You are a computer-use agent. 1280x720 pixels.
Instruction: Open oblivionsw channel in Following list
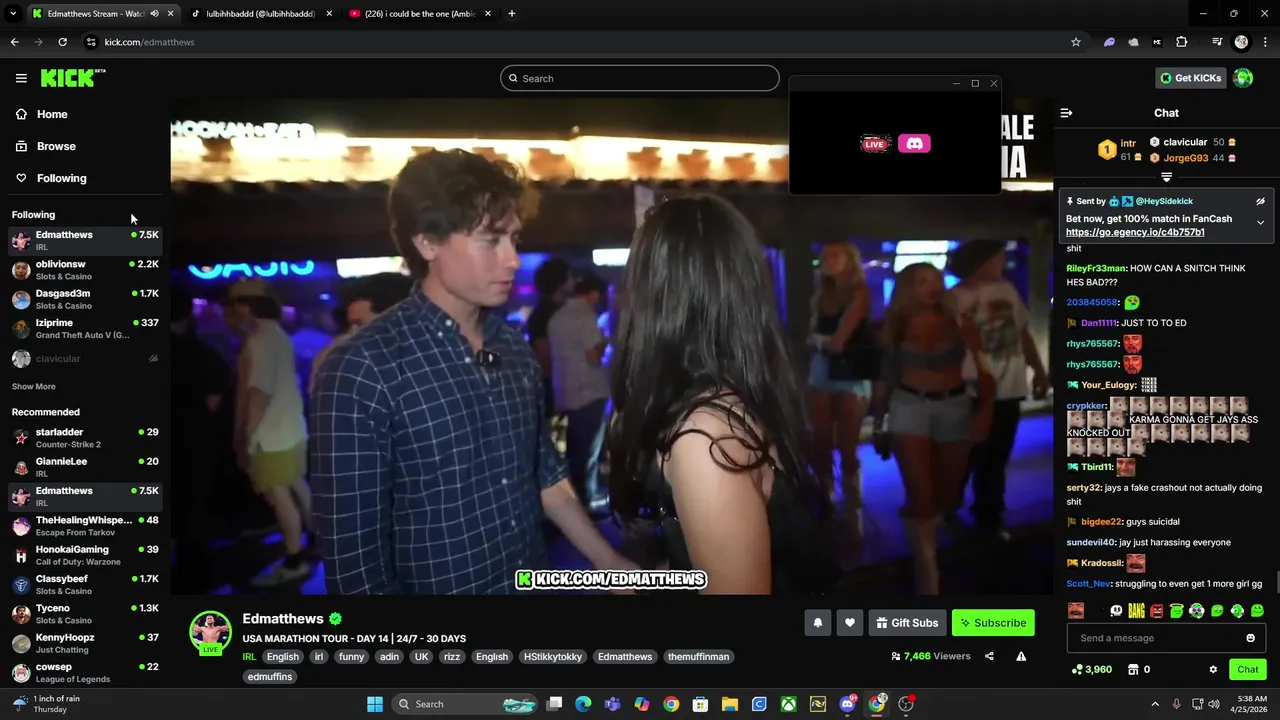(x=85, y=270)
